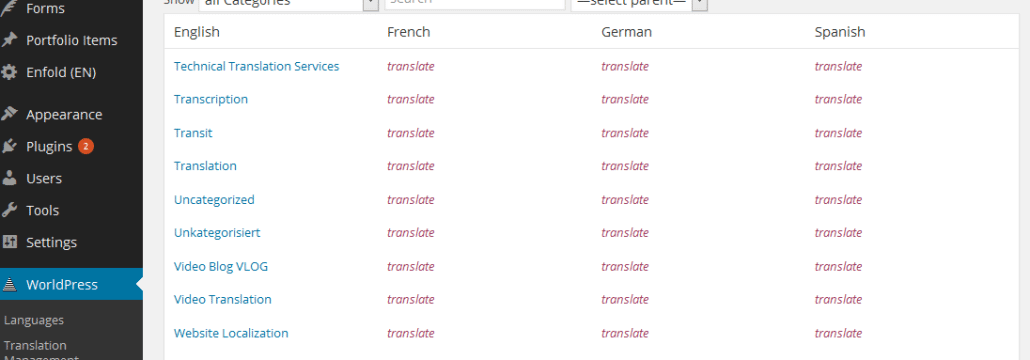Click the Portfolio Items pin icon

(9, 40)
